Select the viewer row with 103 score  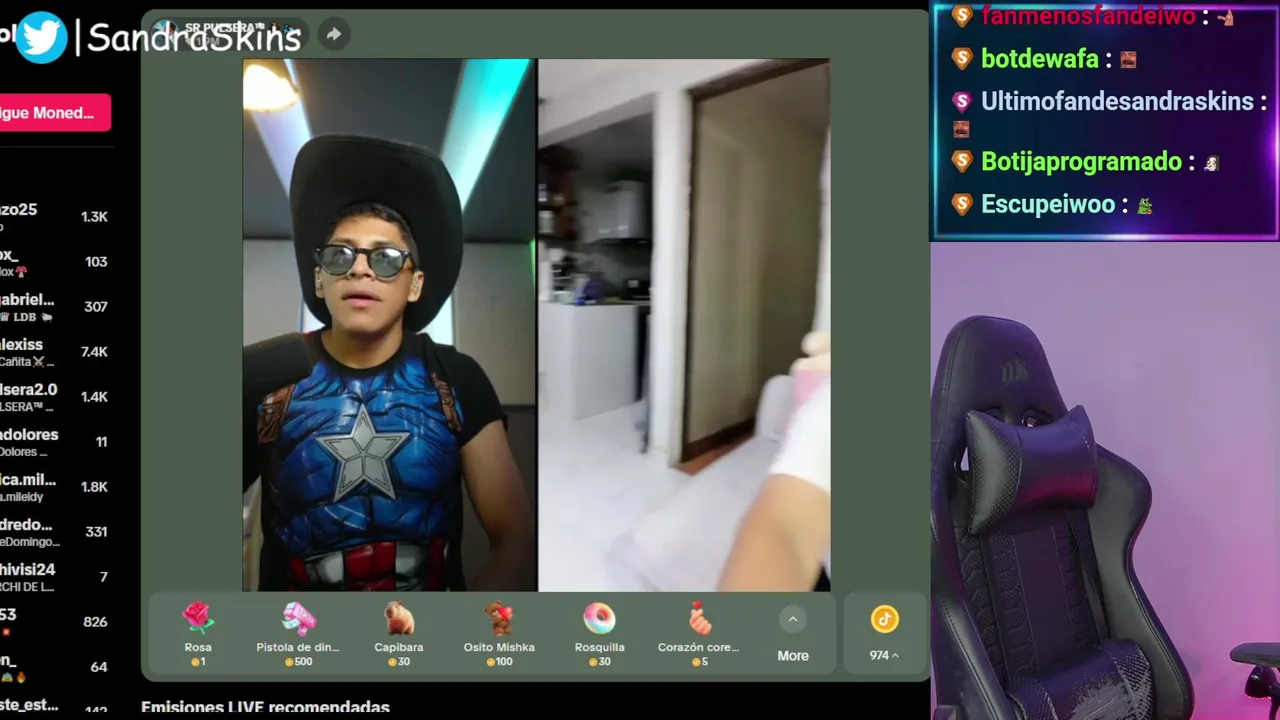55,262
